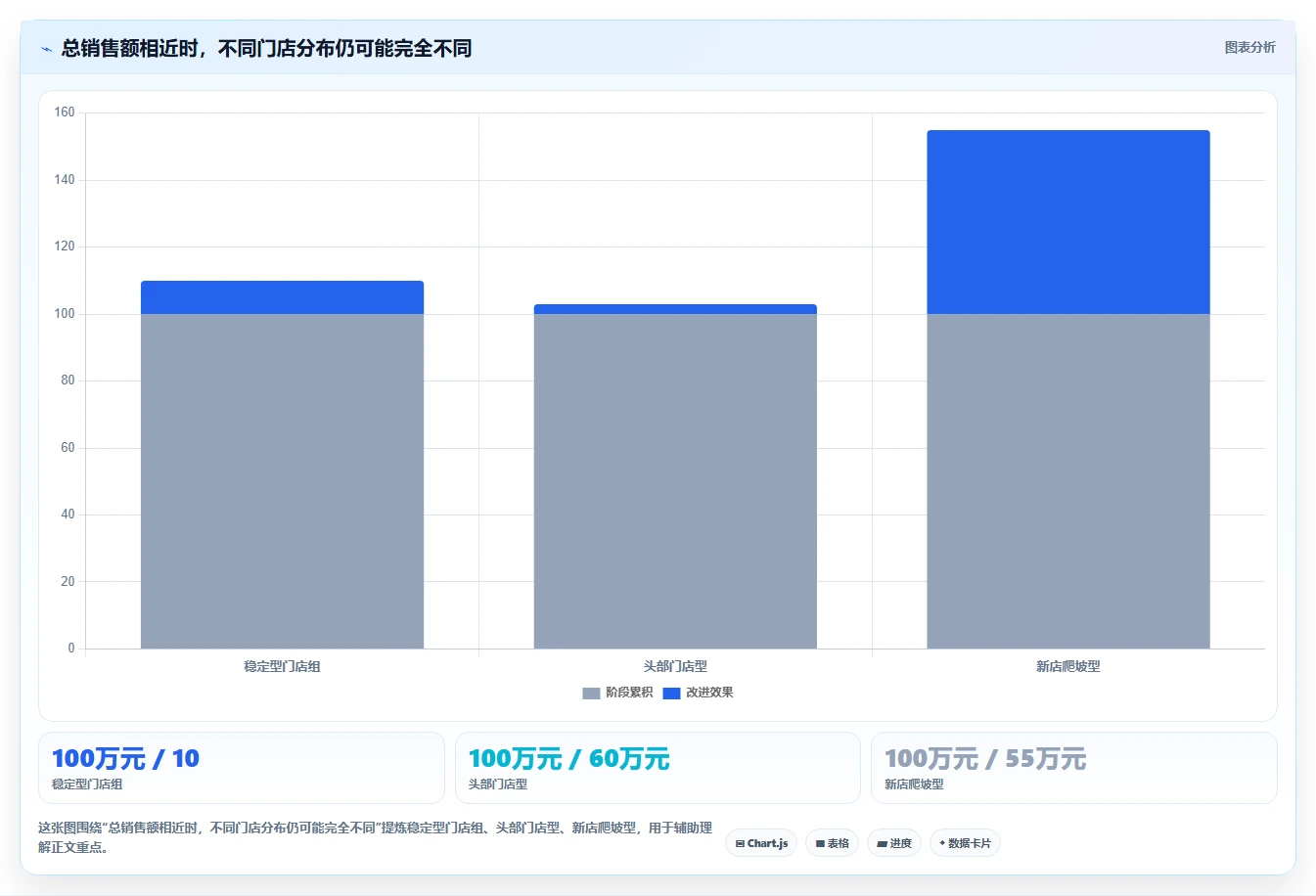The height and width of the screenshot is (896, 1316).
Task: Select the Chart.js tag chip
Action: click(x=761, y=843)
